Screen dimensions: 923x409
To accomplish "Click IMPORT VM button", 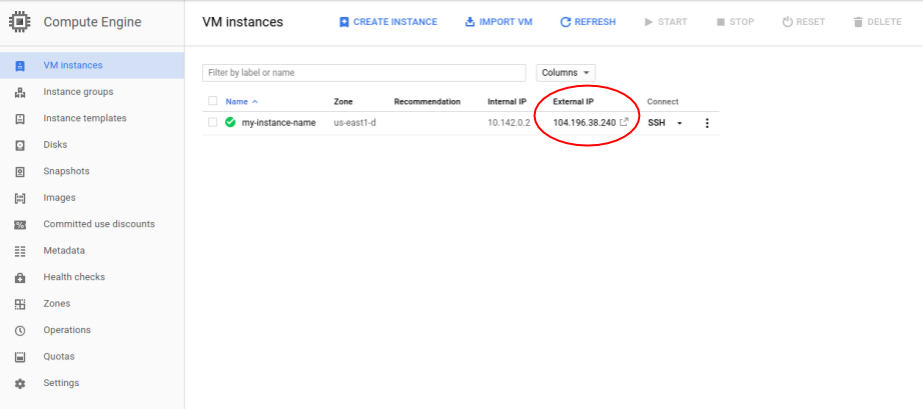I will 499,22.
